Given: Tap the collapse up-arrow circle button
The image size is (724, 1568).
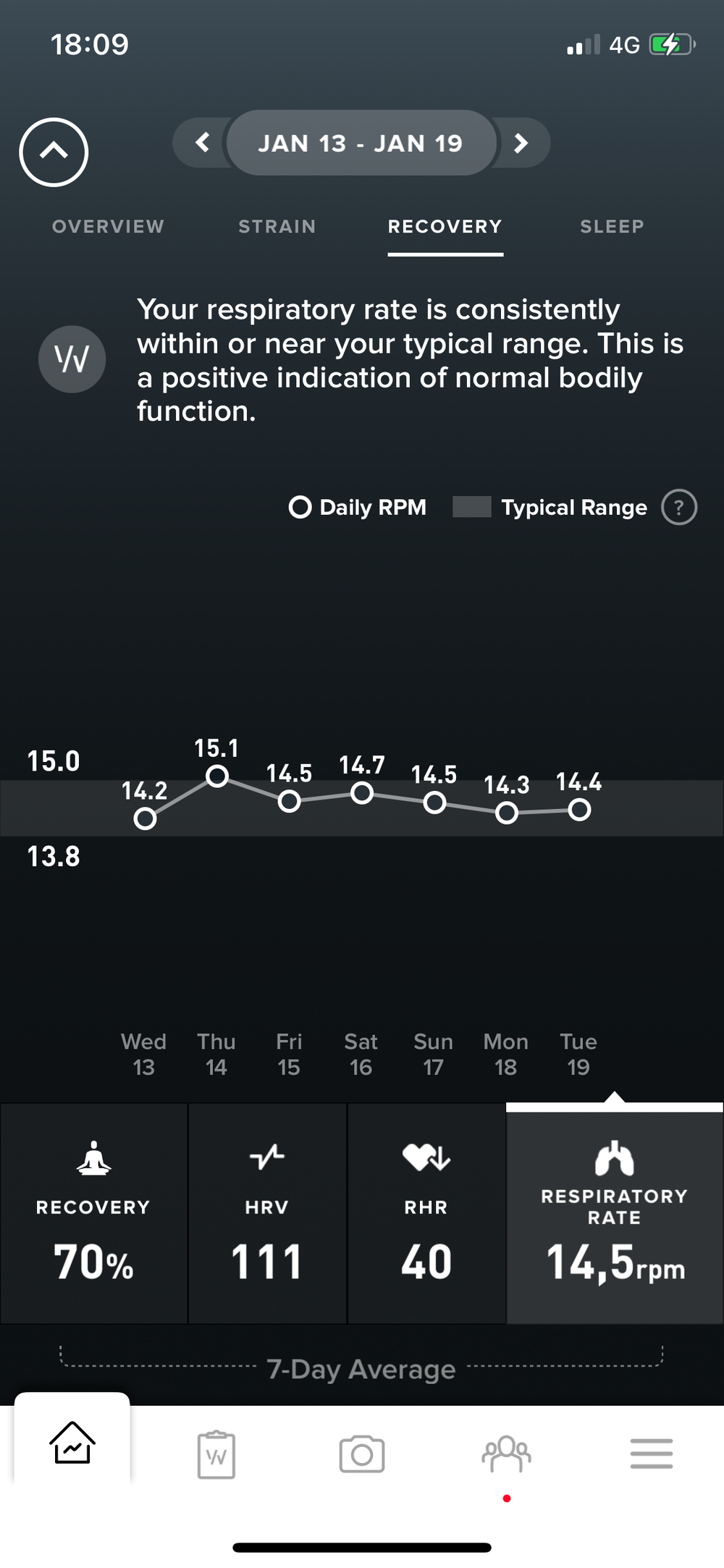Looking at the screenshot, I should pyautogui.click(x=54, y=152).
